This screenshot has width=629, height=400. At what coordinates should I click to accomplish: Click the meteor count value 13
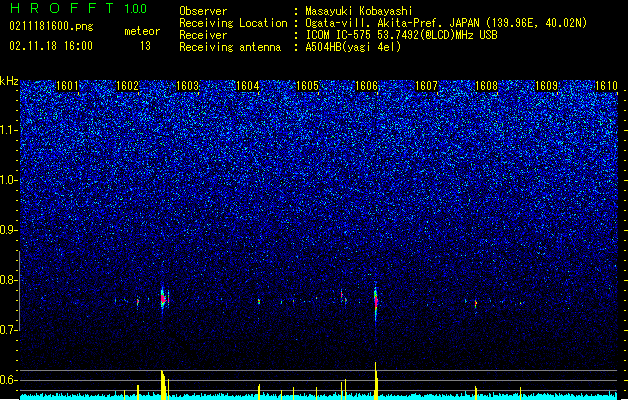coord(145,46)
